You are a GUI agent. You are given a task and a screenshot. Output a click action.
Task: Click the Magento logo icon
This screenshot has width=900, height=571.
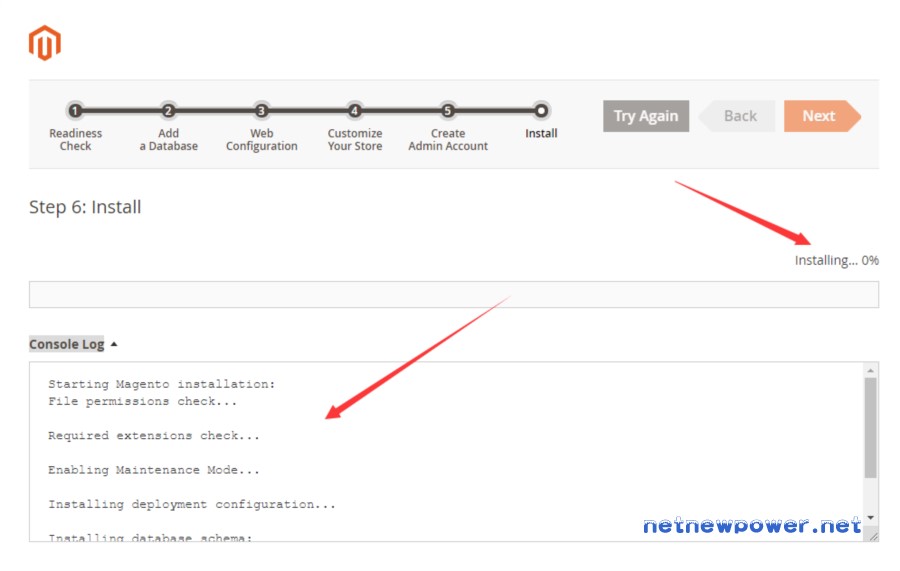pos(45,42)
